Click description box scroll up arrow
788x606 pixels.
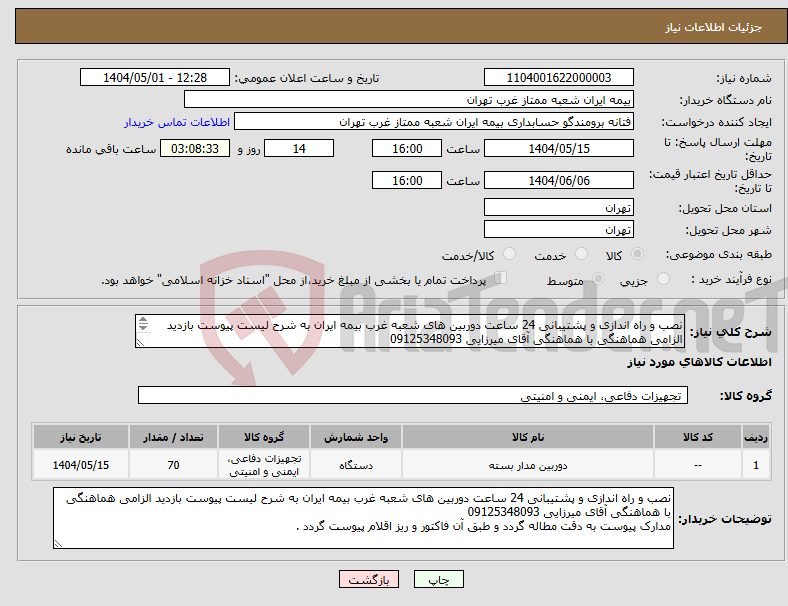tap(143, 320)
